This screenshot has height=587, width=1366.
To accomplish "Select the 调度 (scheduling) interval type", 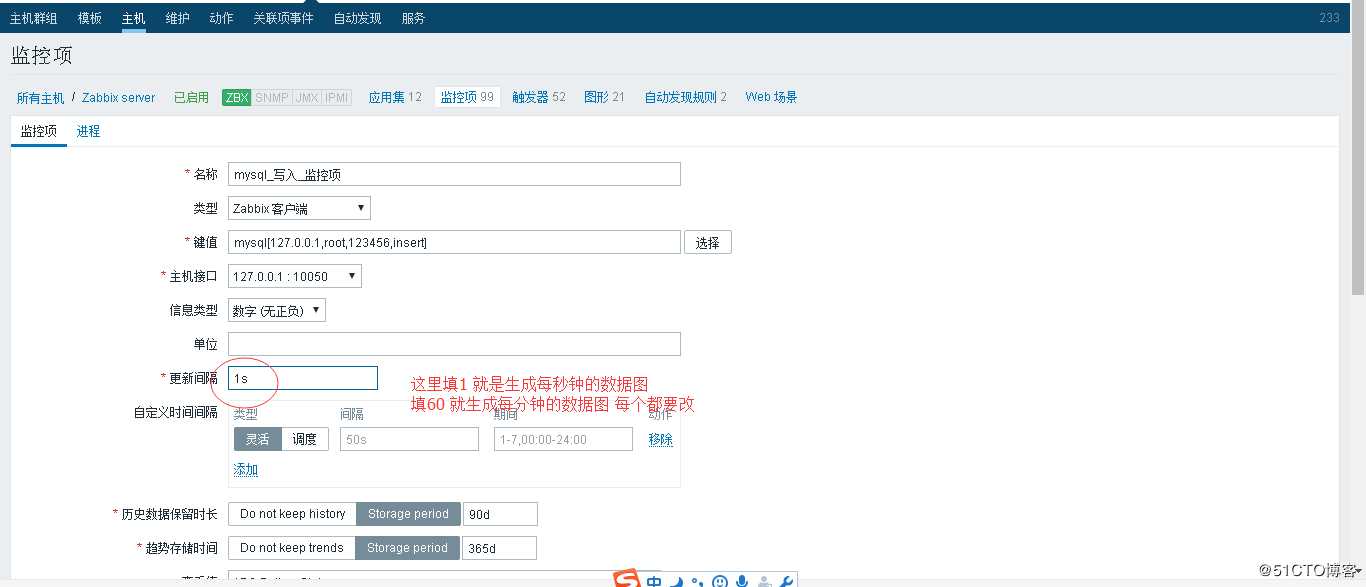I will coord(305,439).
